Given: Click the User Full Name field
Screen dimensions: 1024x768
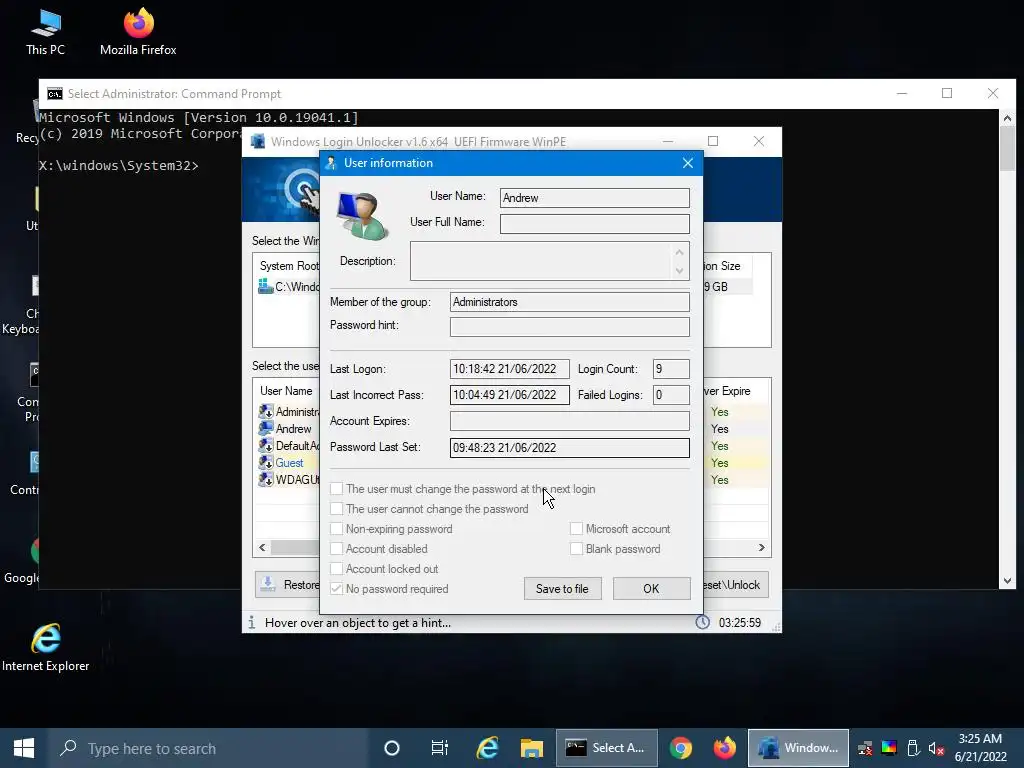Looking at the screenshot, I should pos(594,224).
